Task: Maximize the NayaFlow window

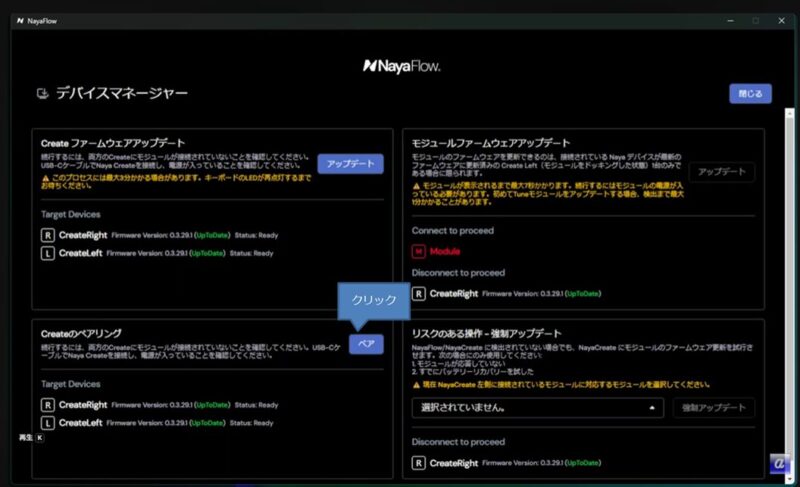Action: coord(755,20)
